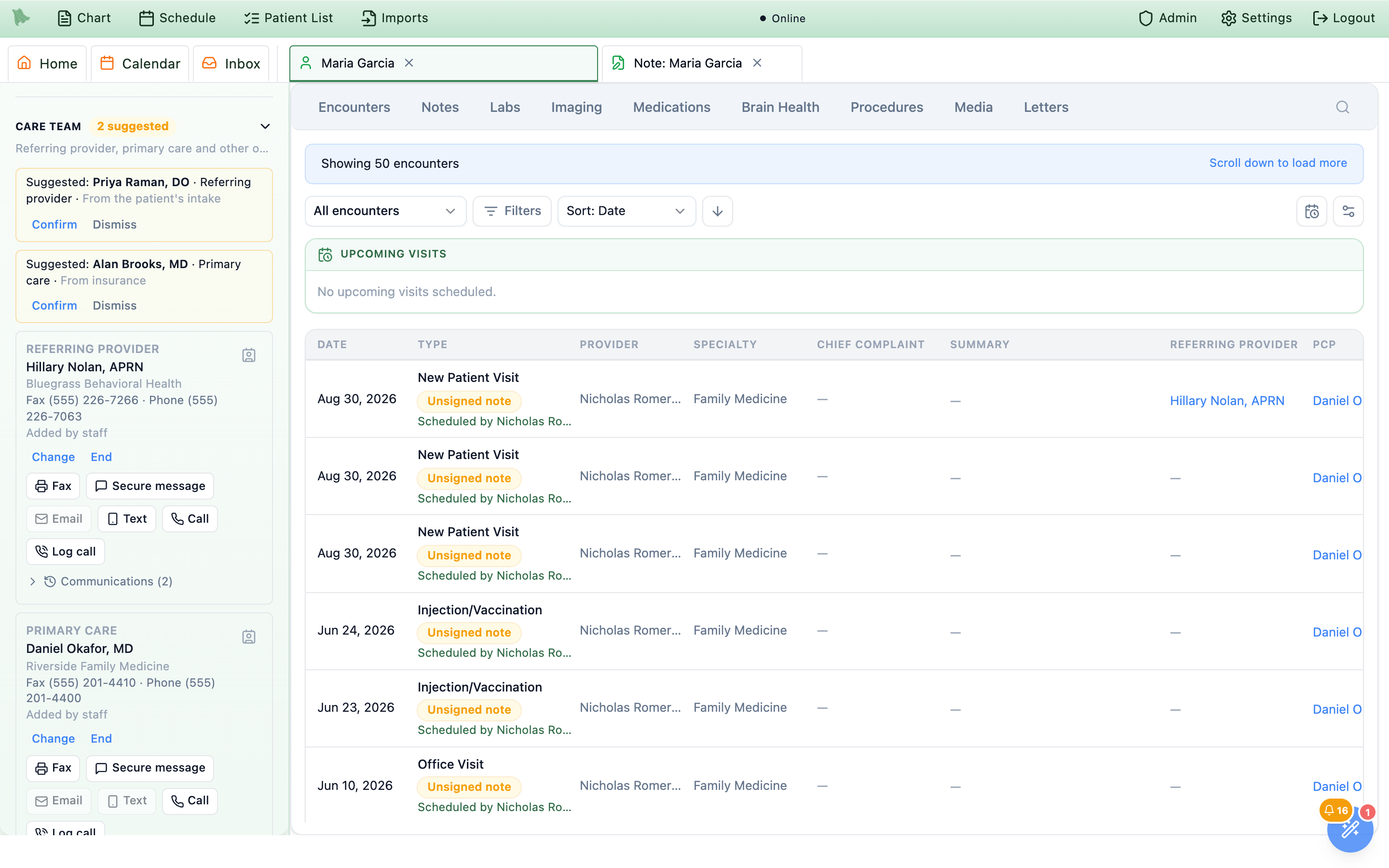Viewport: 1389px width, 868px height.
Task: Close the Note: Maria Garcia tab
Action: 757,63
